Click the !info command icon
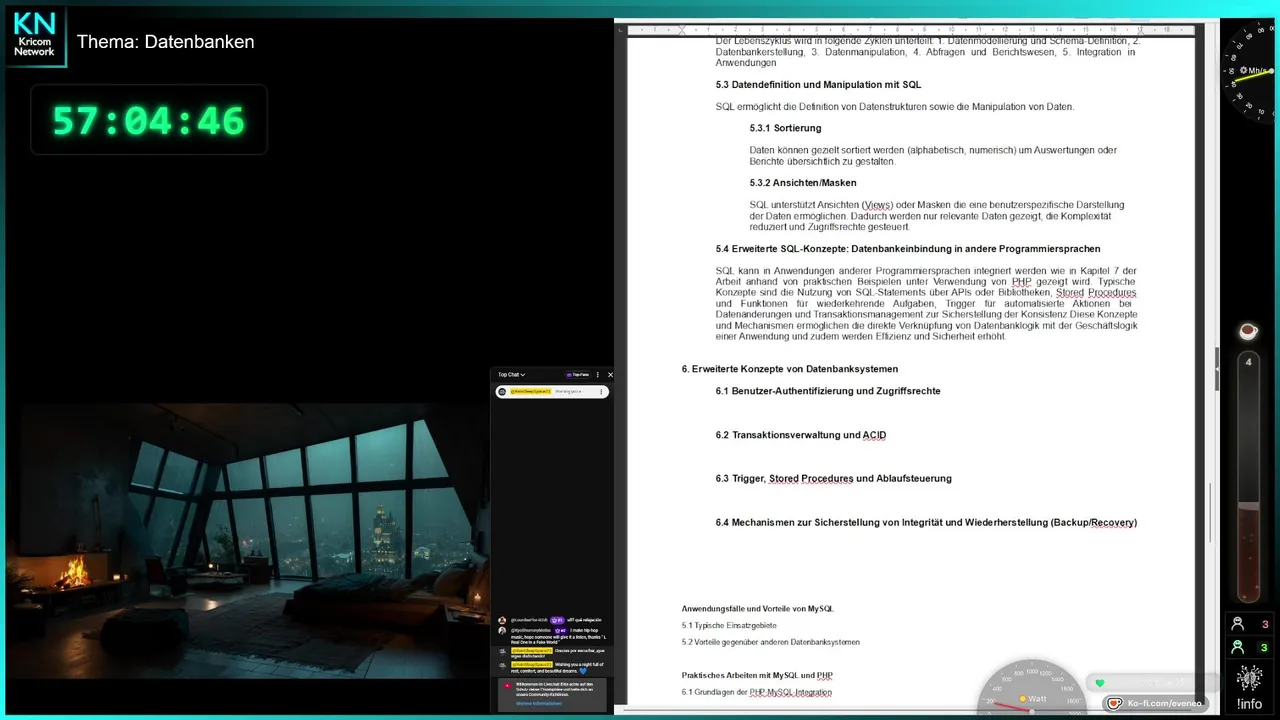The image size is (1280, 720). 1249,688
